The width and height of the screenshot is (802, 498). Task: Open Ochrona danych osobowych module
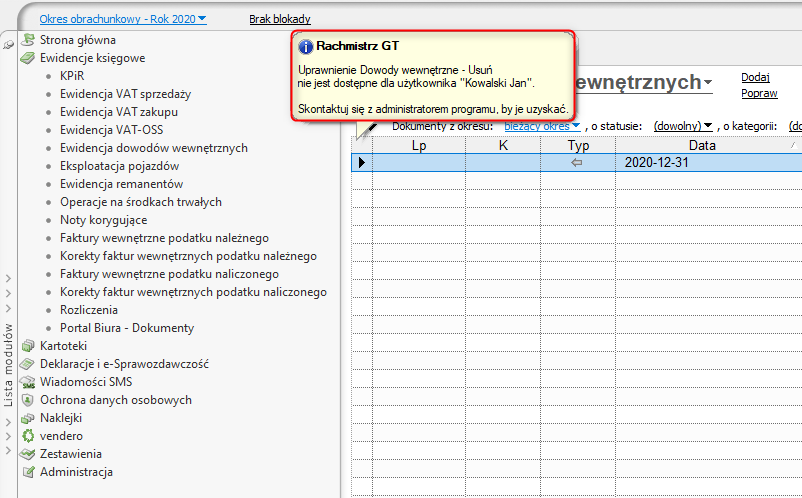tap(116, 400)
